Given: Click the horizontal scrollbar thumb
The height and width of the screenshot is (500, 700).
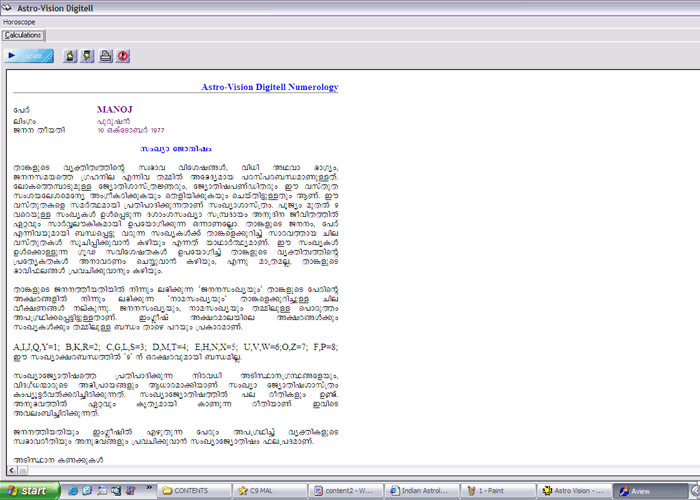Looking at the screenshot, I should point(22,470).
